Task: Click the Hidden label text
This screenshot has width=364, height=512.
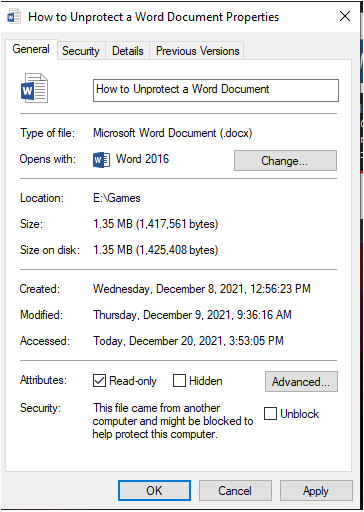Action: pos(206,381)
